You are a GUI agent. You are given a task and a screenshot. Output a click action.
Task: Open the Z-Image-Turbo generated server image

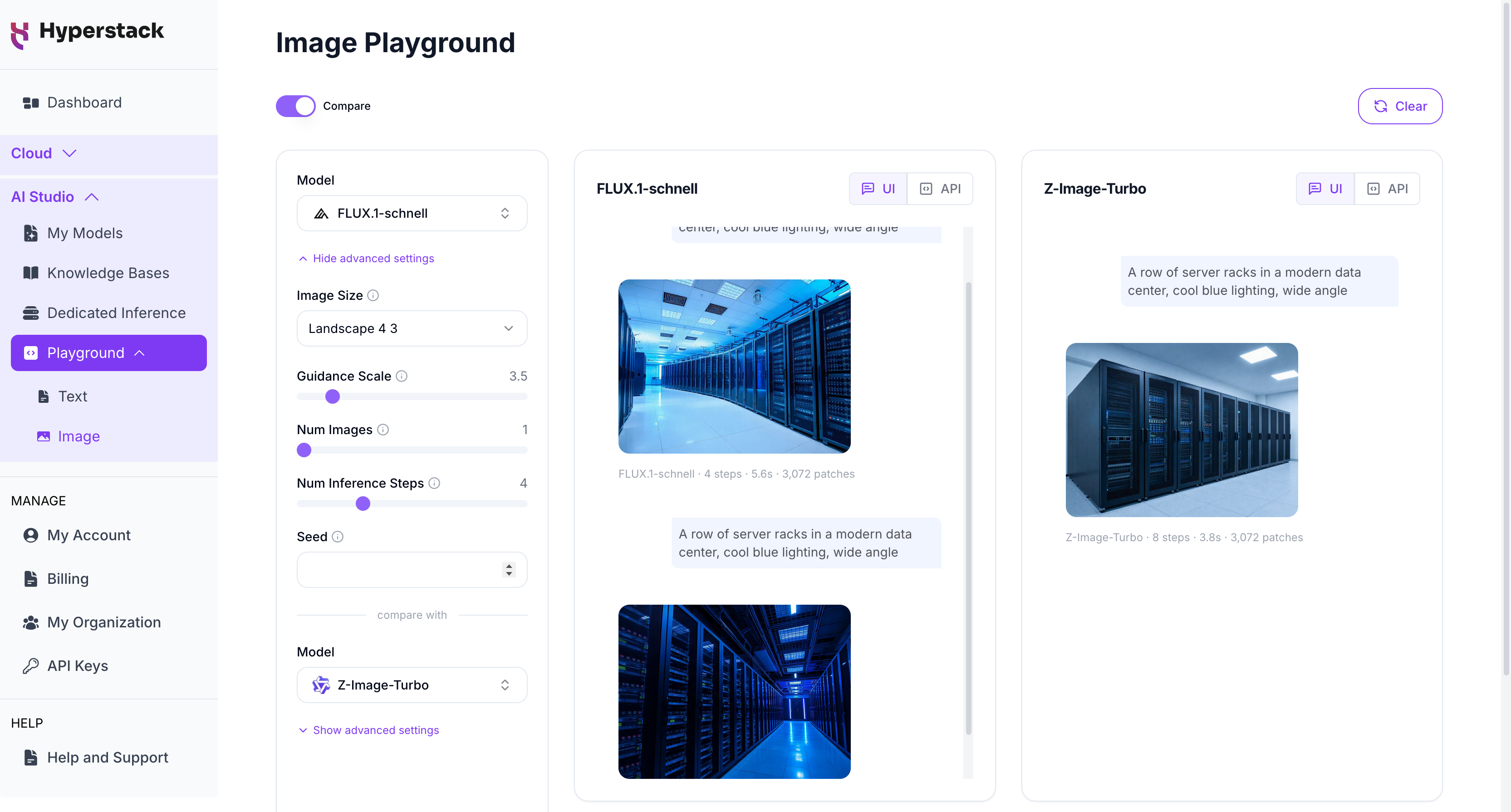coord(1182,430)
